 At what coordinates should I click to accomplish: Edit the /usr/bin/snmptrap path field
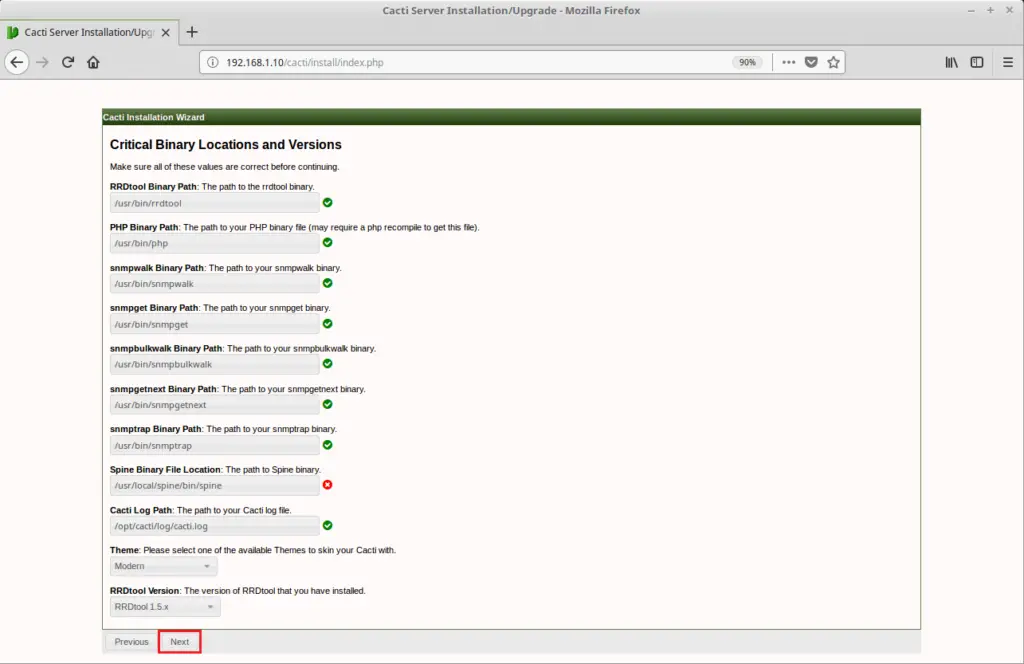tap(214, 445)
